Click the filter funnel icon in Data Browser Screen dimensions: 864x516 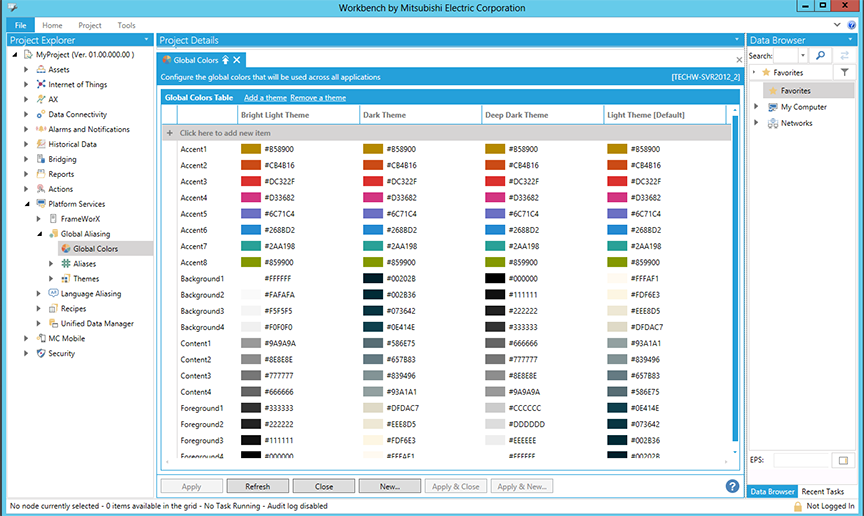click(845, 73)
